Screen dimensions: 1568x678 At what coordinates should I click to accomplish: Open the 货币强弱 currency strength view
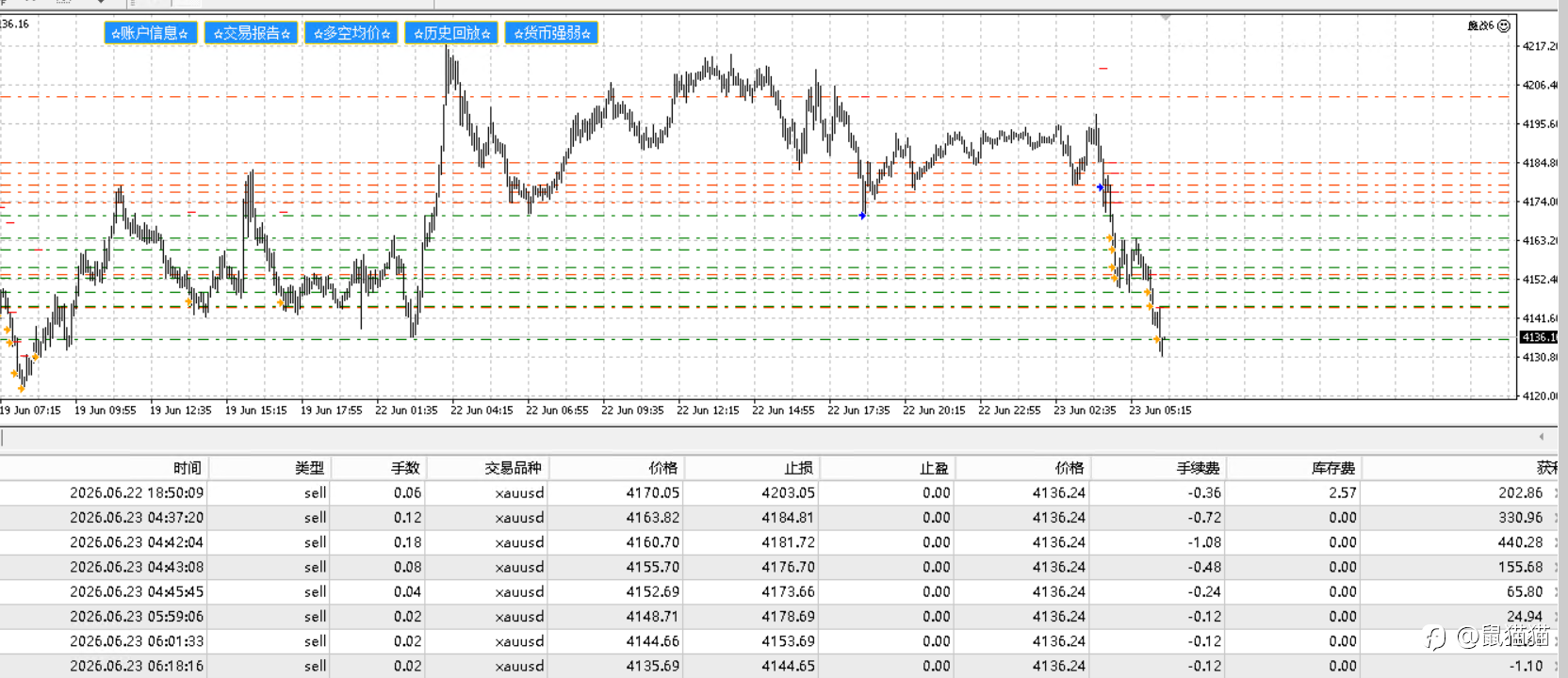coord(551,33)
